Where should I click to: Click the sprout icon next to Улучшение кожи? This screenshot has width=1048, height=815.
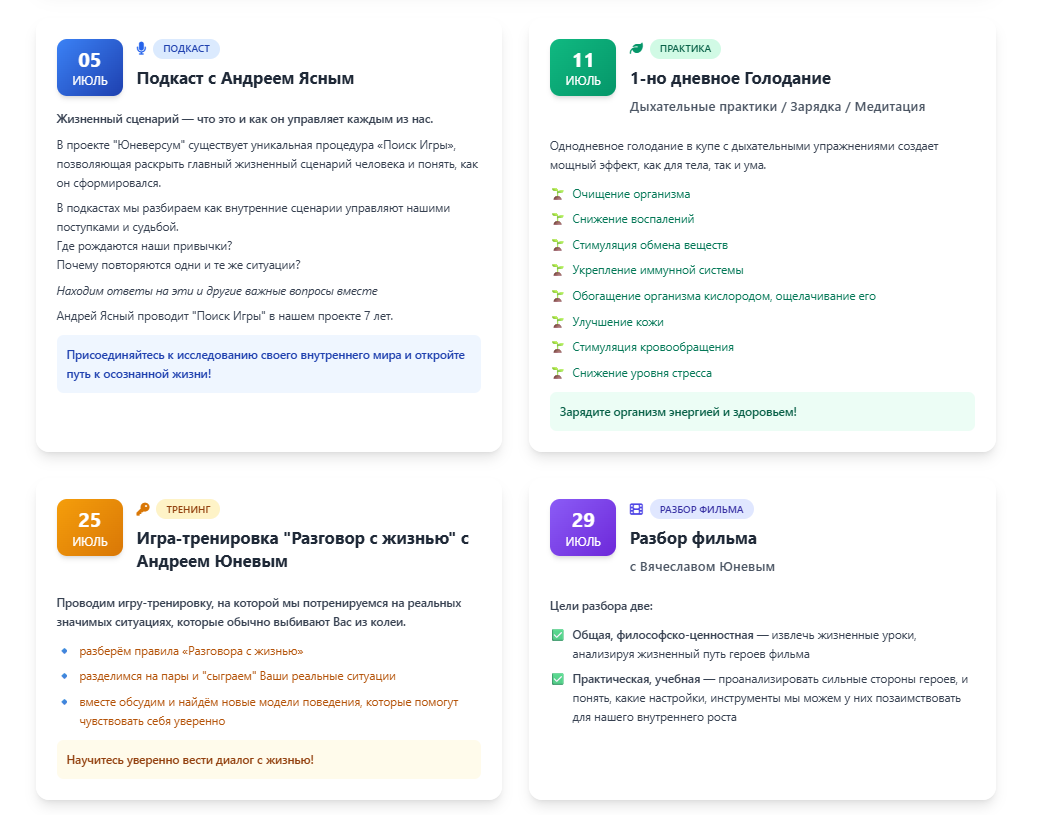(x=557, y=322)
